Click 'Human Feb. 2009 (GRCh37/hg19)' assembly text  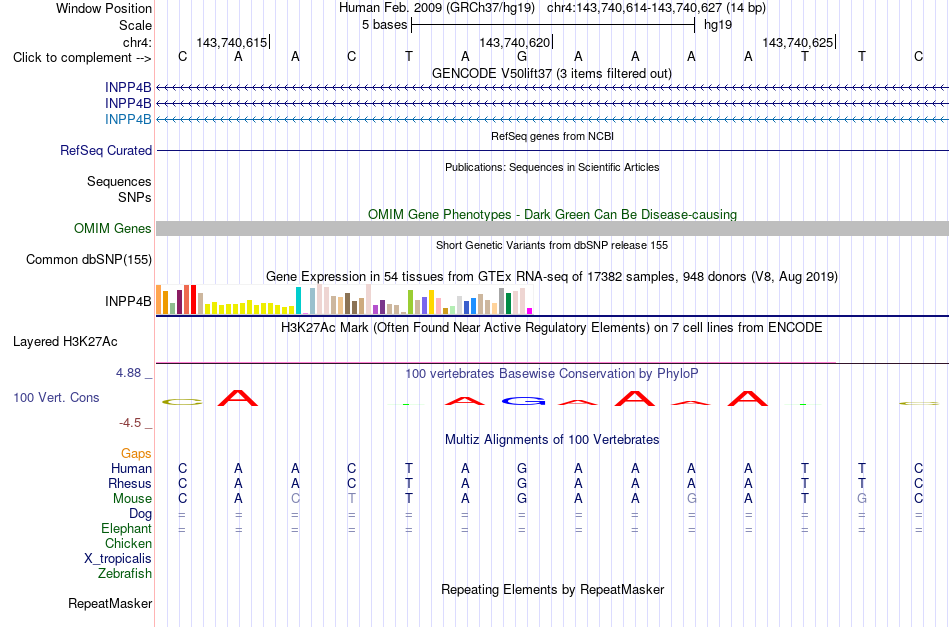(437, 8)
